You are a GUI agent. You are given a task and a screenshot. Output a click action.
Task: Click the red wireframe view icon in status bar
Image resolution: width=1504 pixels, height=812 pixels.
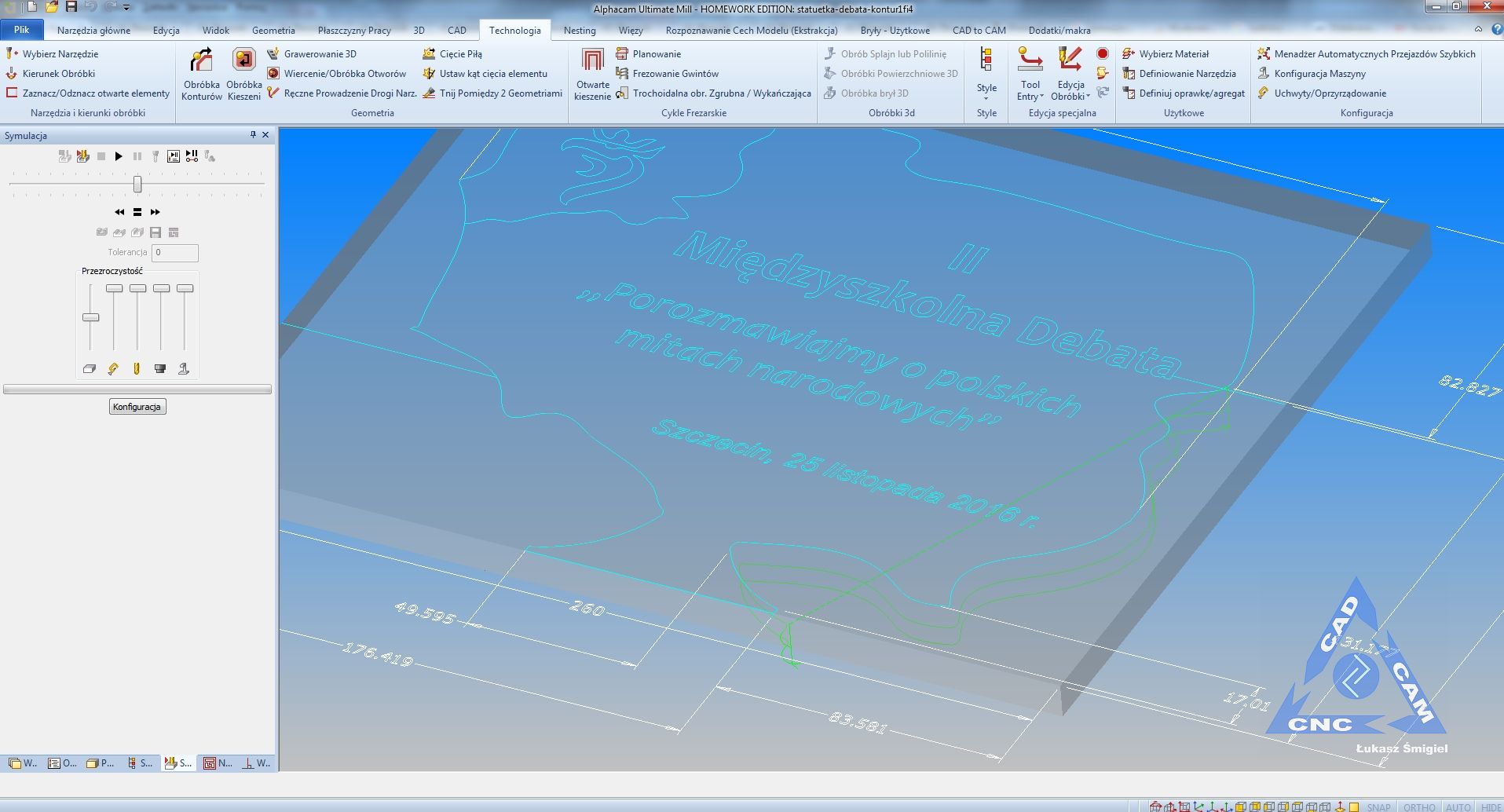tap(1156, 806)
